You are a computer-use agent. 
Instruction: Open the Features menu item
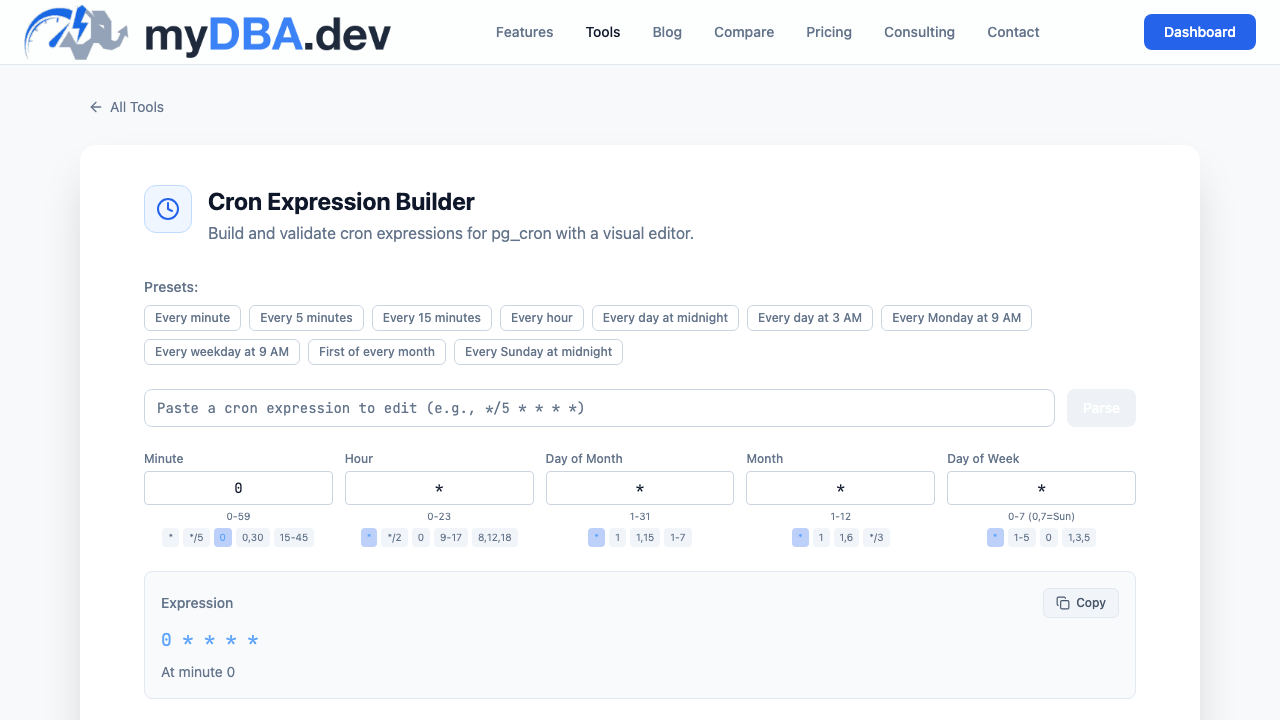click(x=524, y=32)
